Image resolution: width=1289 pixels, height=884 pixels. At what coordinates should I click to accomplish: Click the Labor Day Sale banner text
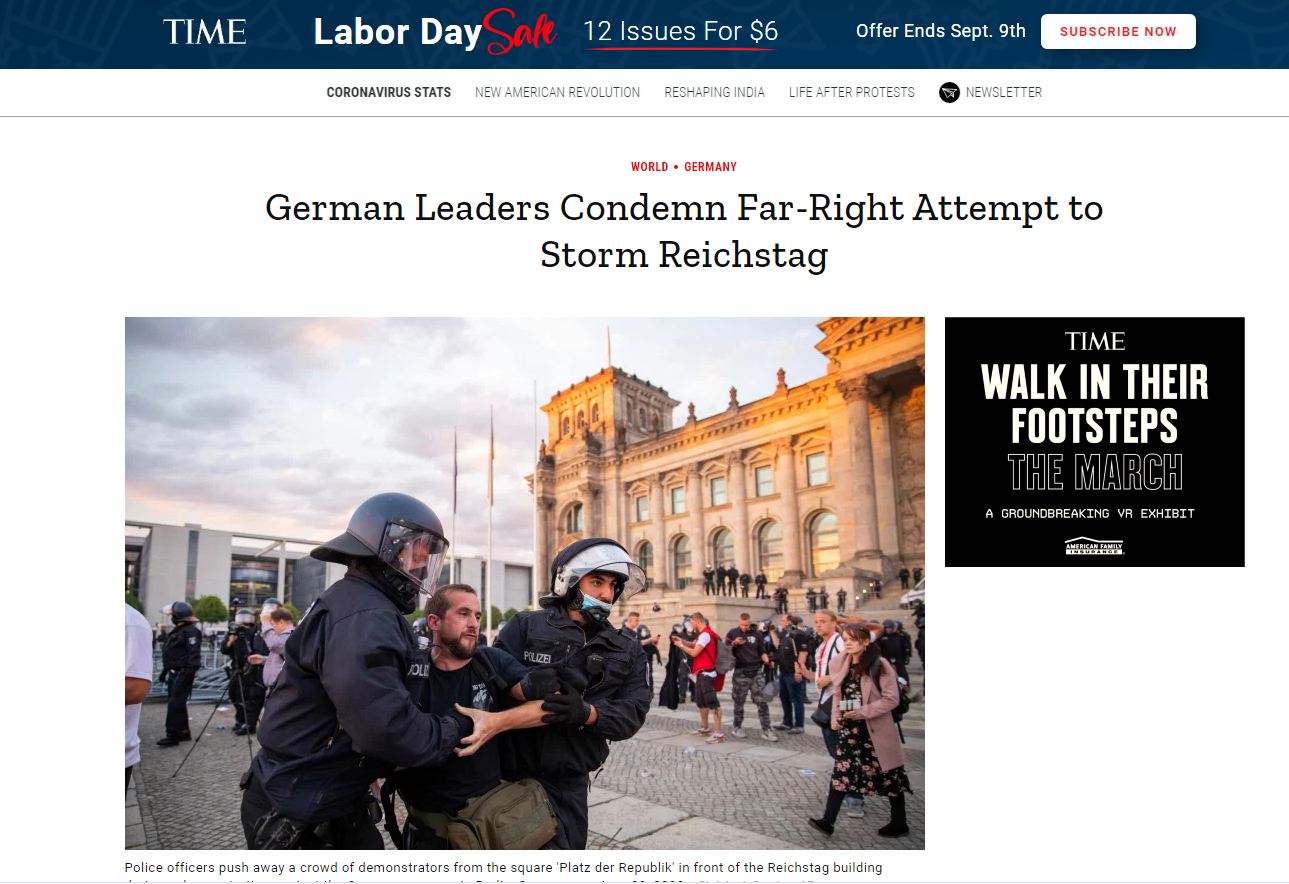[x=434, y=32]
